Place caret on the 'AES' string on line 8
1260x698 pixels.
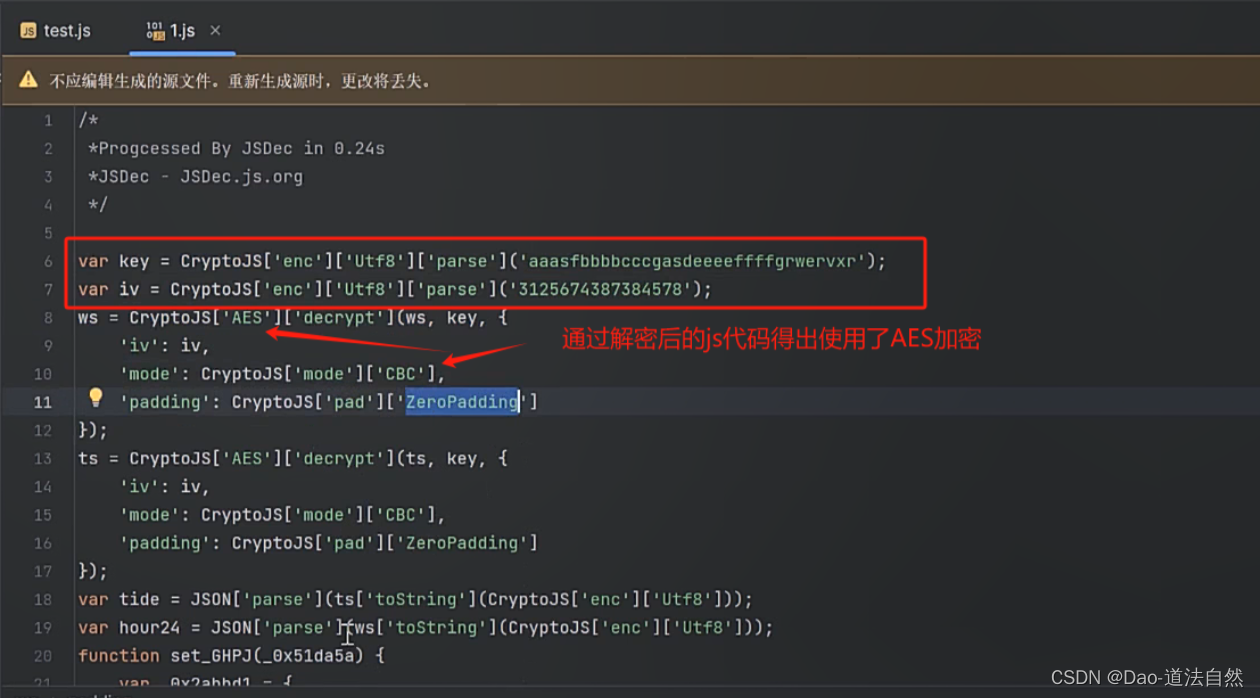coord(245,317)
